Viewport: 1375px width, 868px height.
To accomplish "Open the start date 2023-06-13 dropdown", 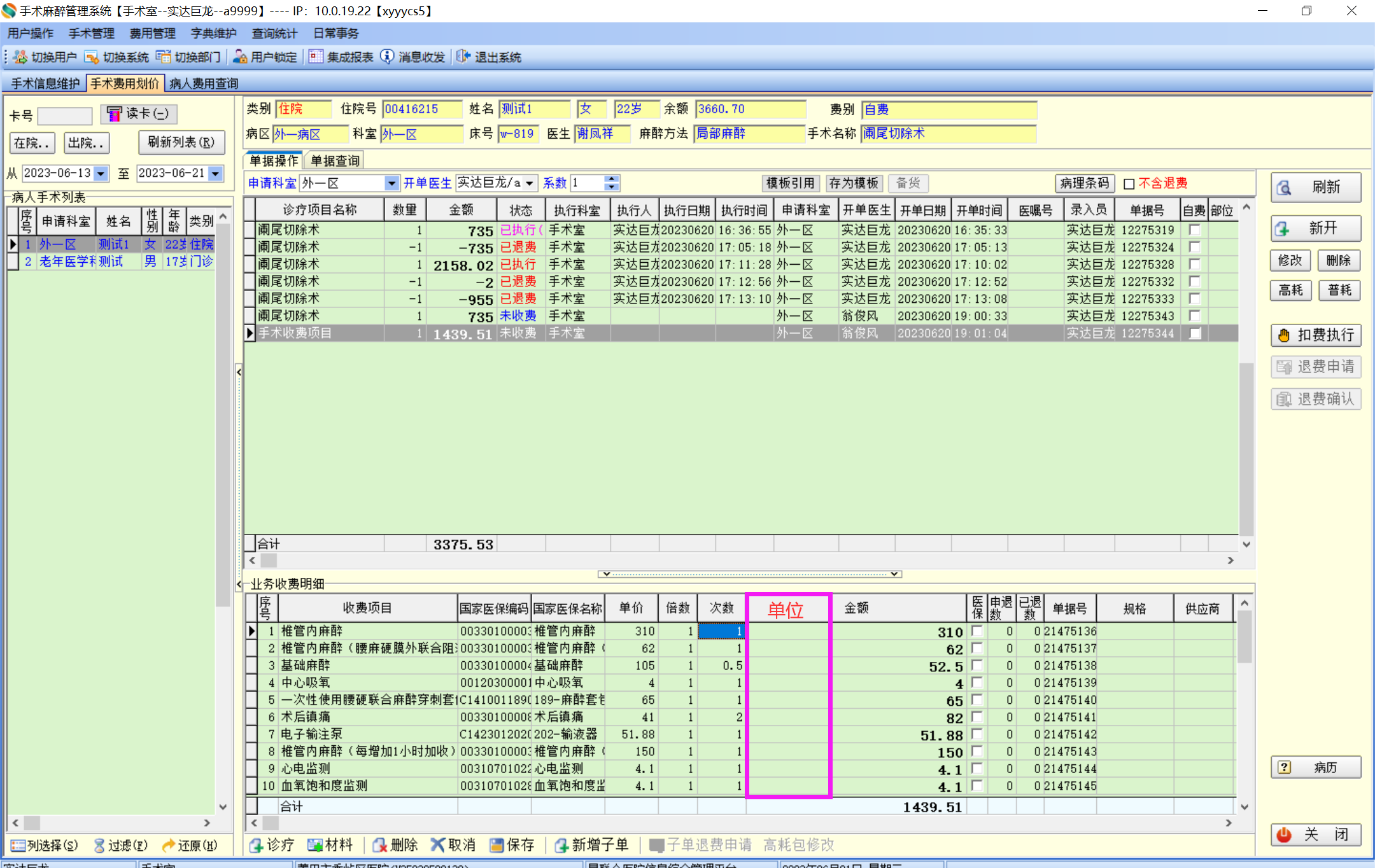I will [101, 173].
